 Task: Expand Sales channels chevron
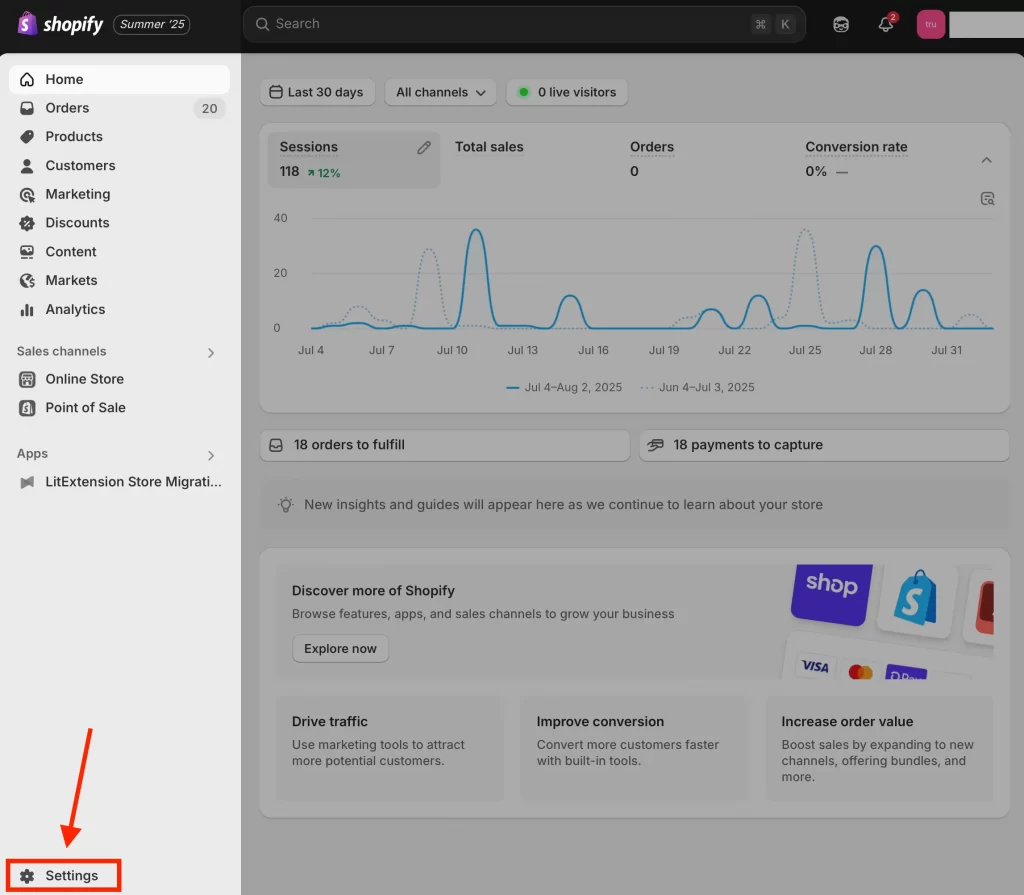tap(211, 353)
